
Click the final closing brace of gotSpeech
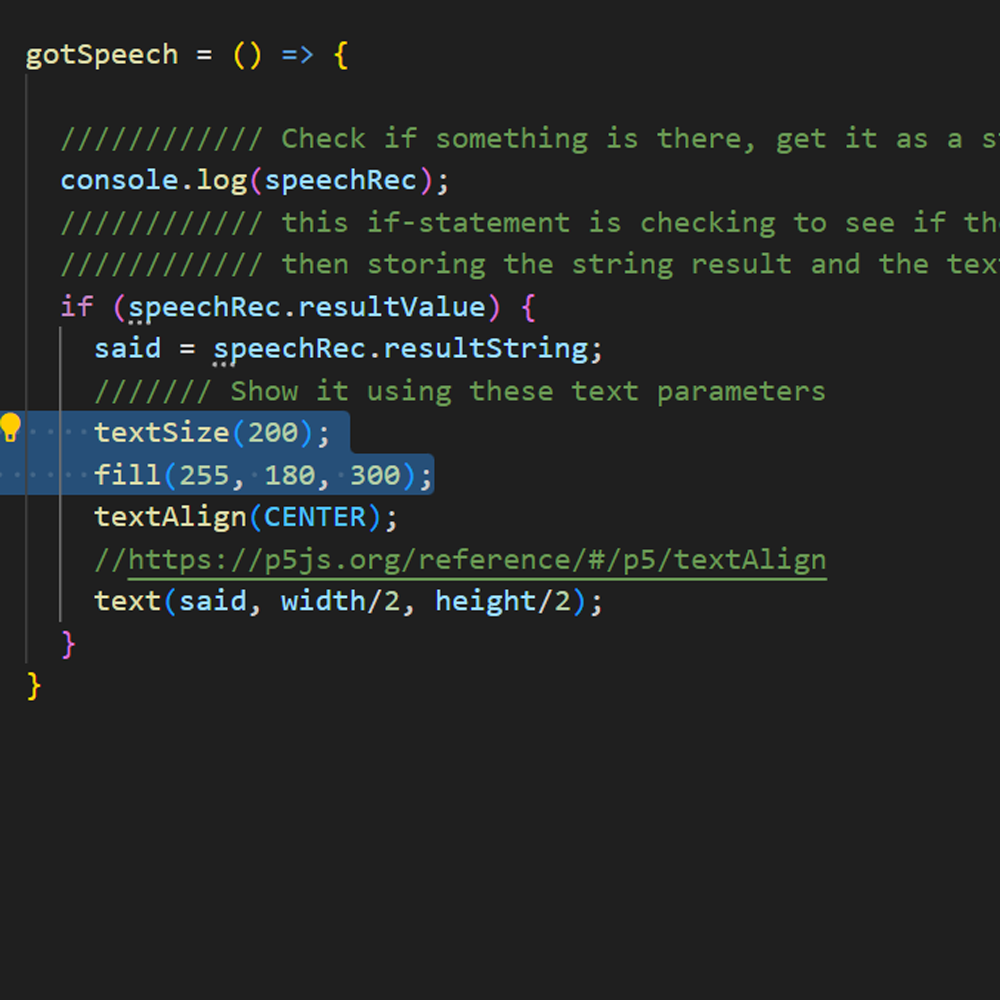tap(33, 686)
